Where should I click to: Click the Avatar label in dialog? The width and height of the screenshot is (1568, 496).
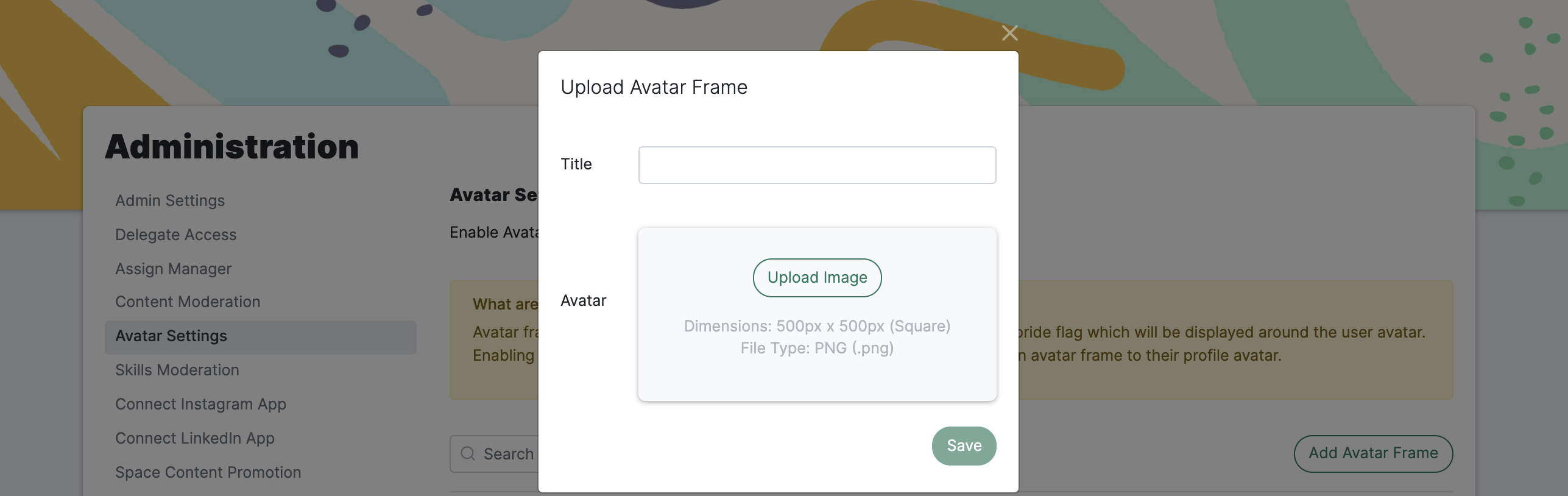(583, 300)
